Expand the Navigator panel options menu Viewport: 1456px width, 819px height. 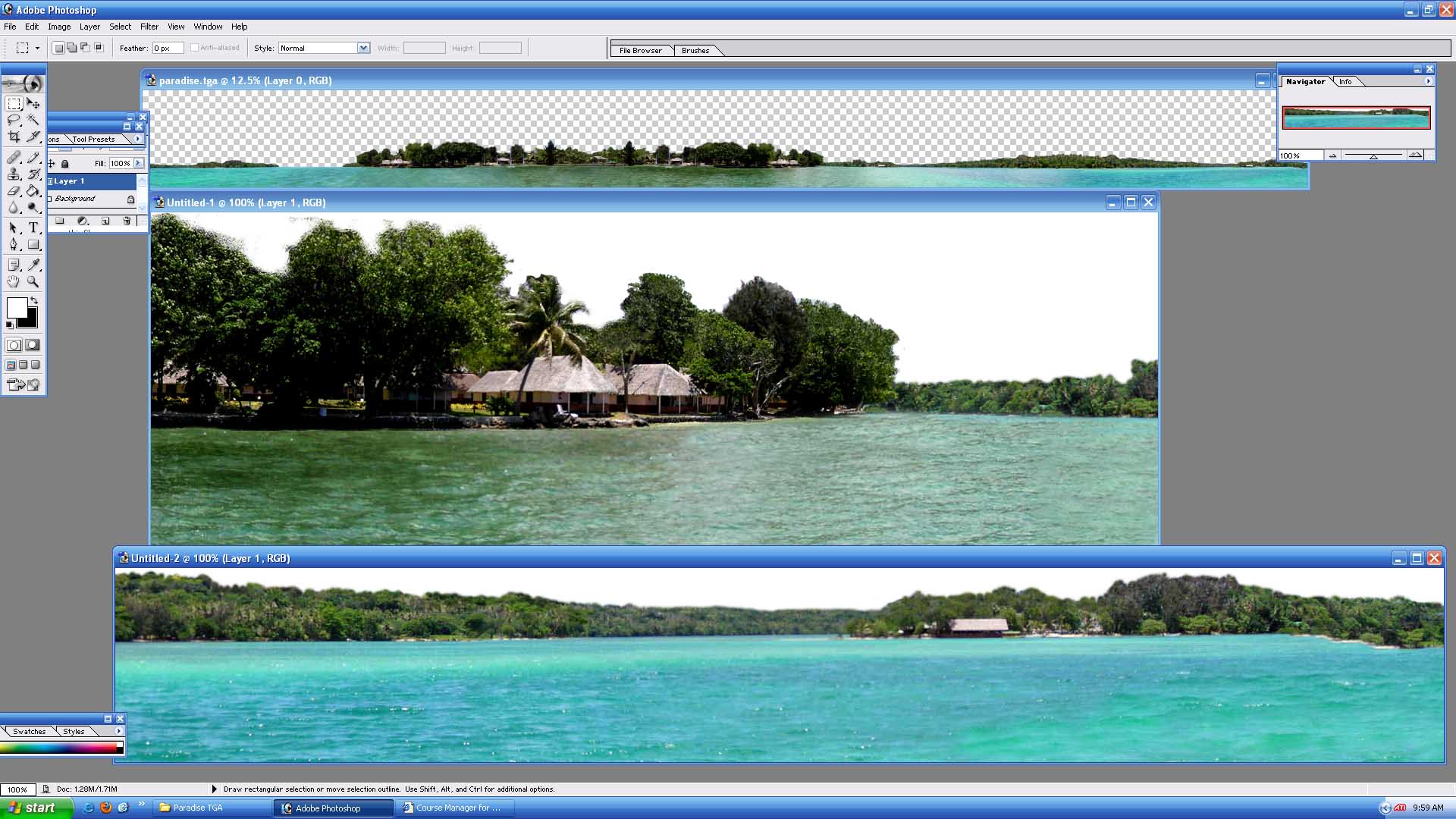1429,81
